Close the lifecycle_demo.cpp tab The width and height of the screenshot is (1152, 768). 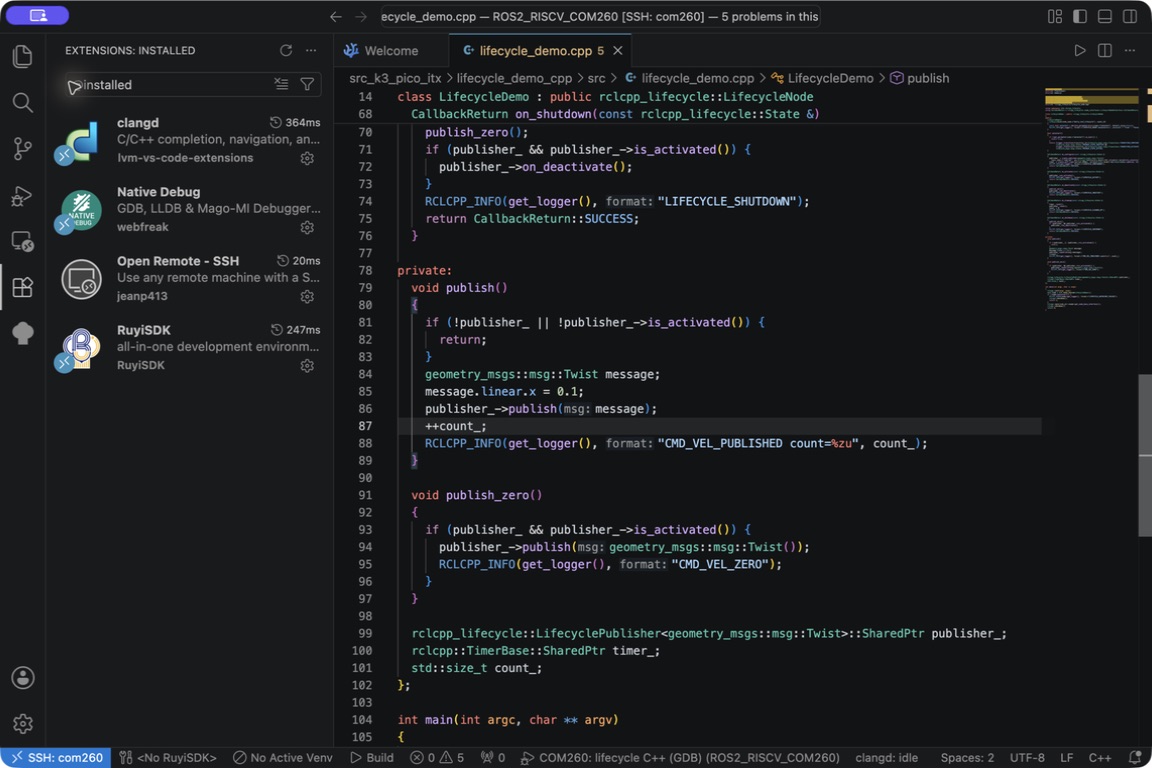(618, 51)
